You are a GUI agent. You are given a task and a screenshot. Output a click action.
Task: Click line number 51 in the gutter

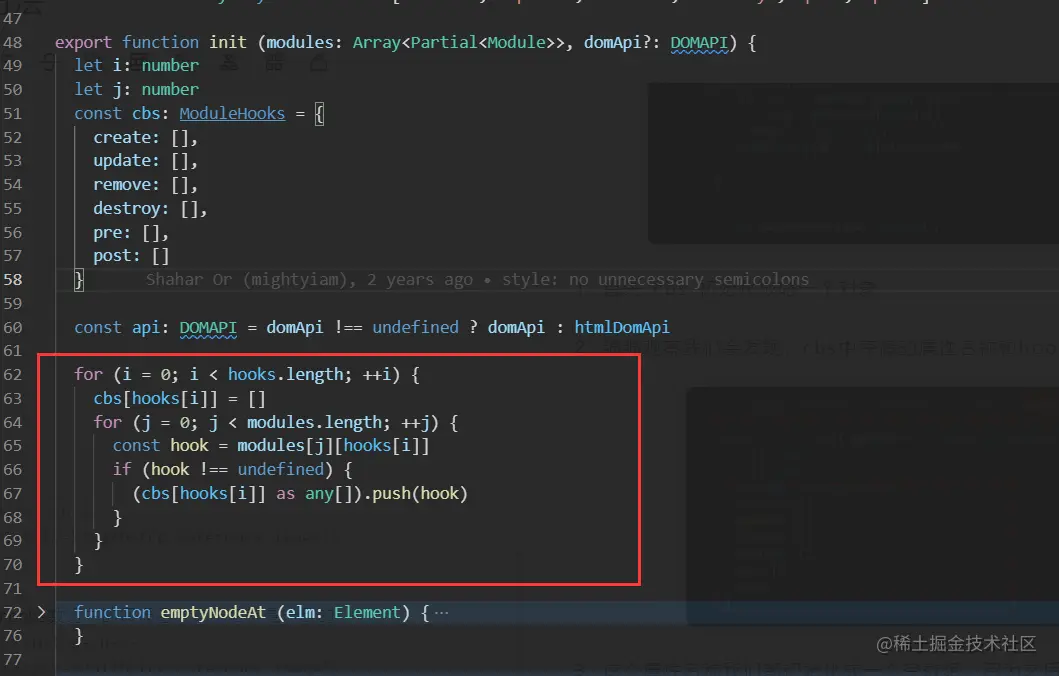pyautogui.click(x=13, y=113)
